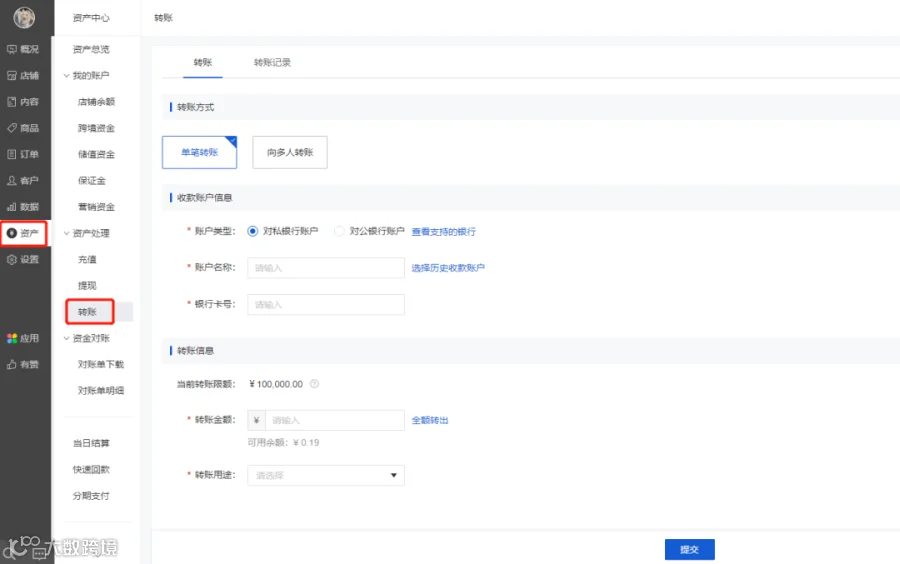Choose the 向多人转账 transfer mode option
Screen dimensions: 900x564
(290, 152)
